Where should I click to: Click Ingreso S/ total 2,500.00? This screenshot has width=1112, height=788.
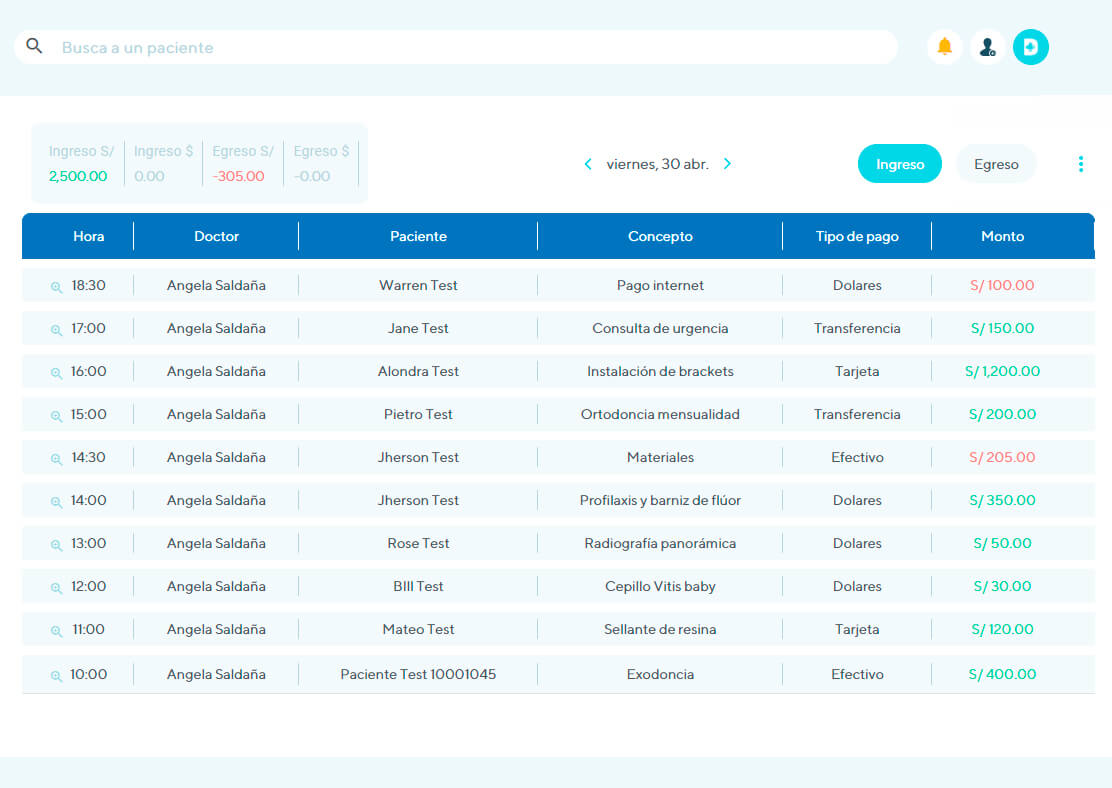click(x=78, y=176)
